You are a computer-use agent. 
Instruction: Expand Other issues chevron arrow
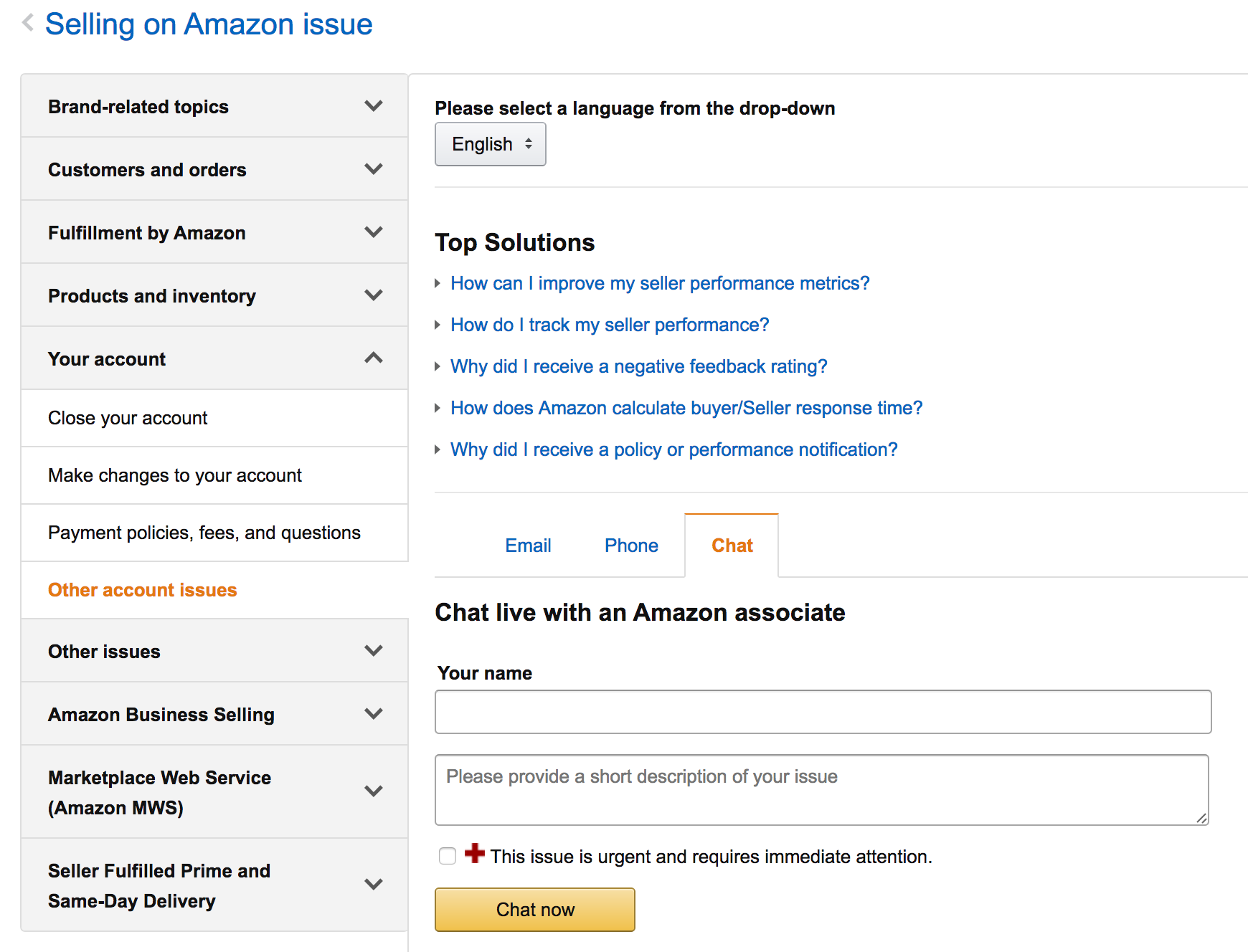pyautogui.click(x=374, y=651)
